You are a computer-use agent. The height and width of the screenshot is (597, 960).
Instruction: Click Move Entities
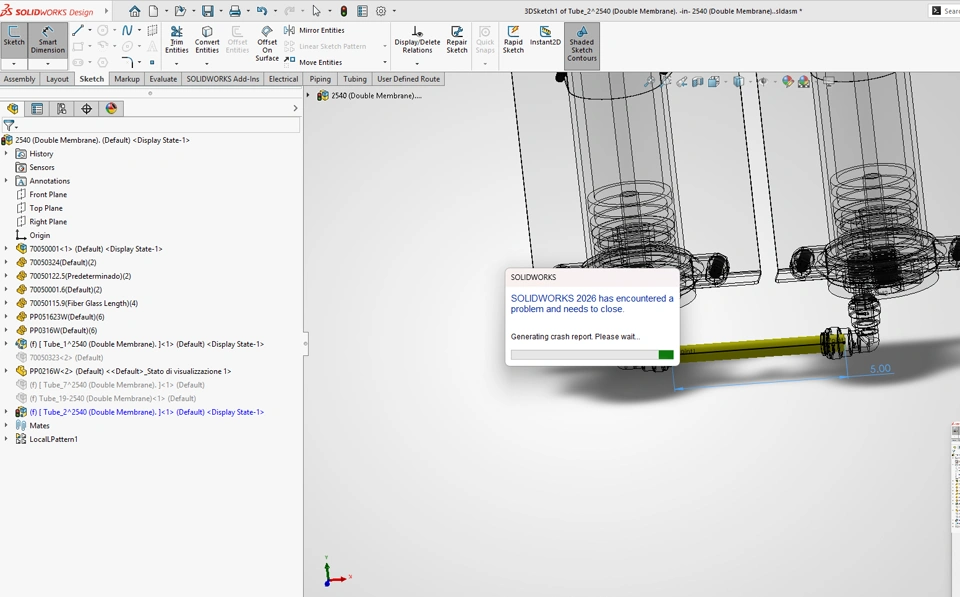point(313,62)
